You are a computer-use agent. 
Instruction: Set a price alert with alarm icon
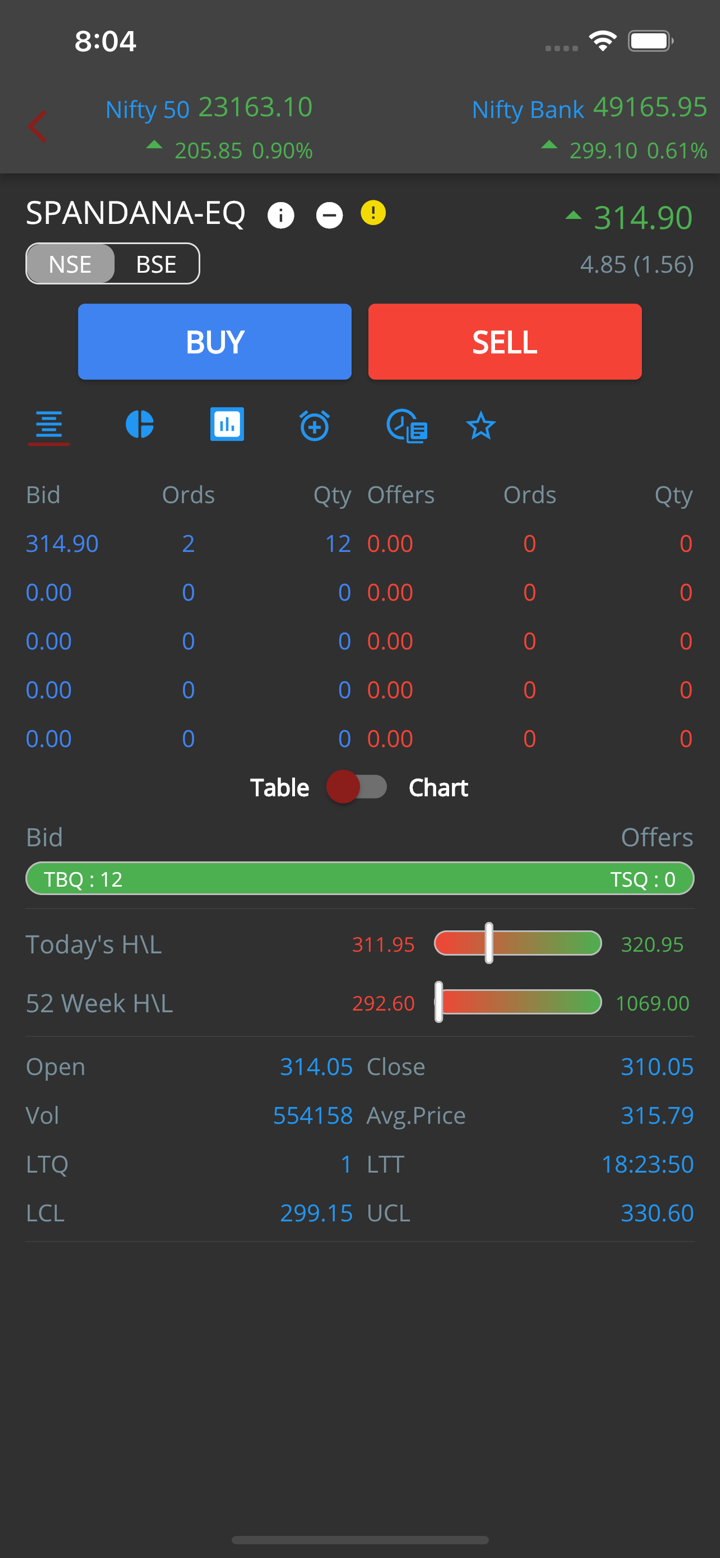314,426
